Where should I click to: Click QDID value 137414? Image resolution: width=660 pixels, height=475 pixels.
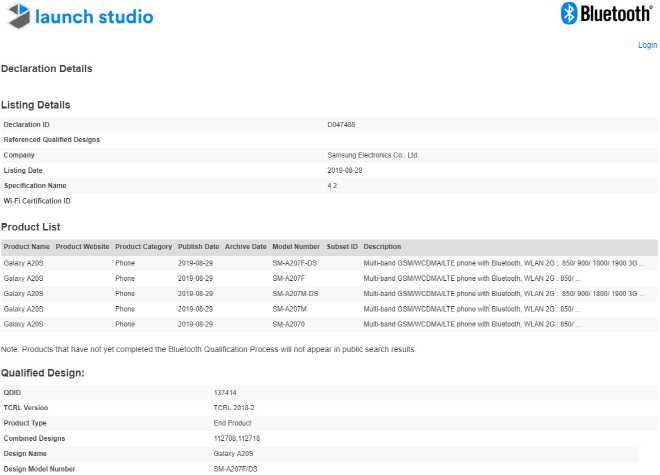click(x=225, y=393)
